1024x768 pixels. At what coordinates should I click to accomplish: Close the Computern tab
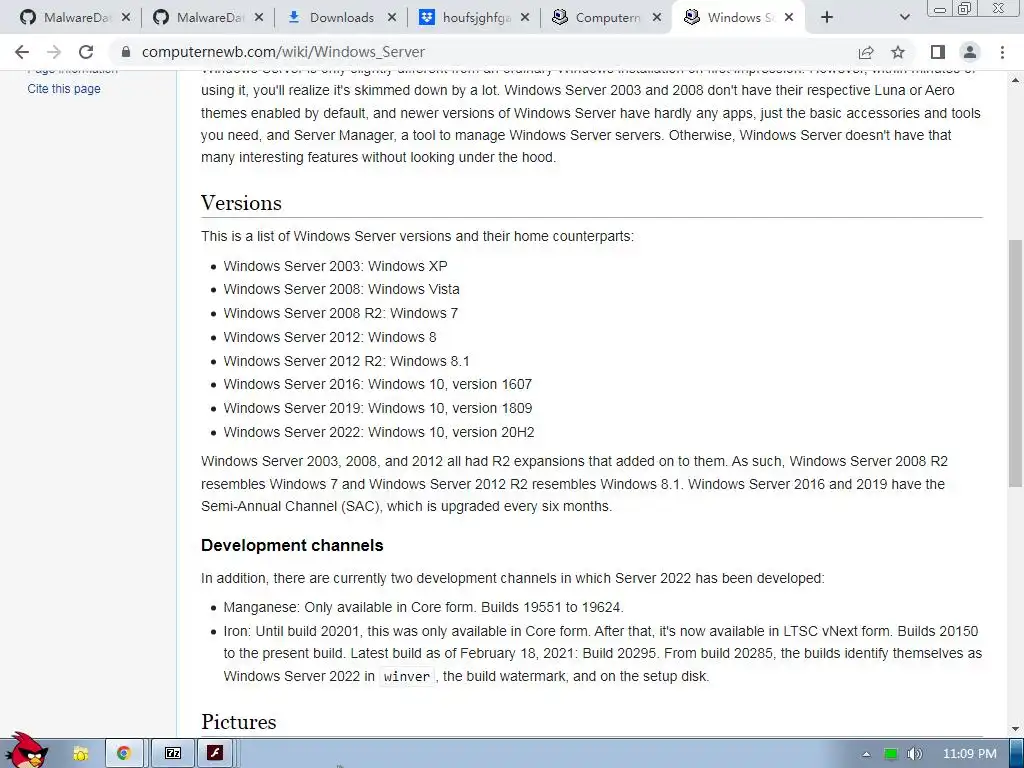point(658,18)
